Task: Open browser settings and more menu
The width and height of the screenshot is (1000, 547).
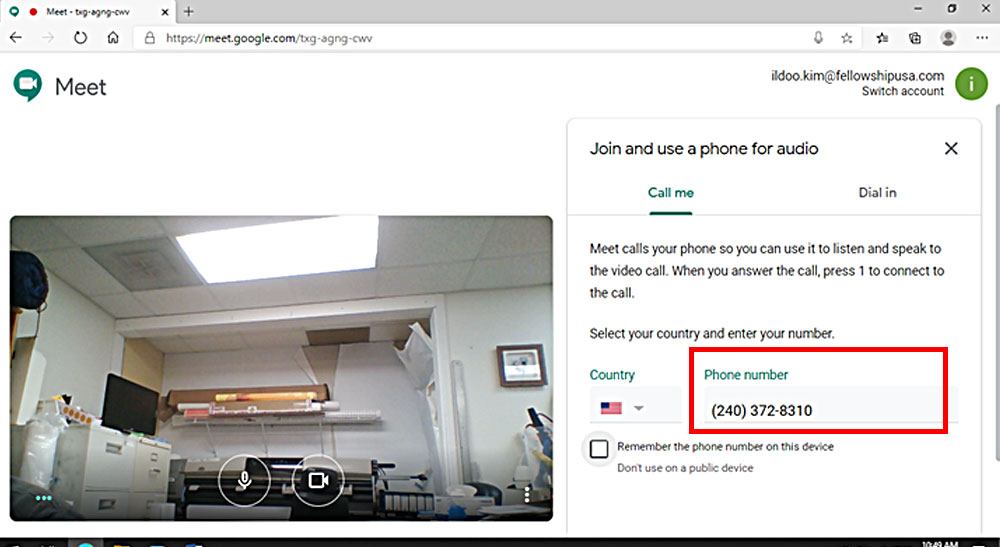Action: [982, 38]
